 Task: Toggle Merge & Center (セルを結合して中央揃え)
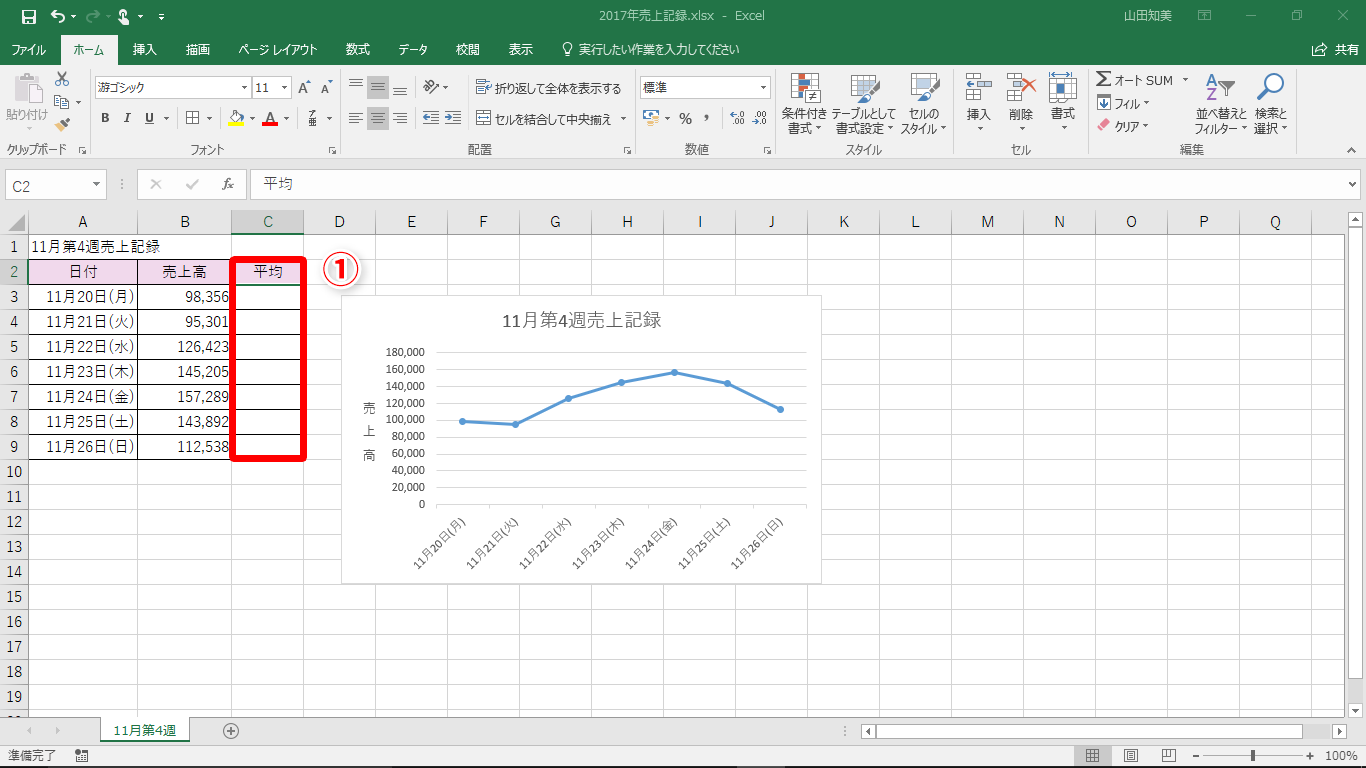(546, 118)
